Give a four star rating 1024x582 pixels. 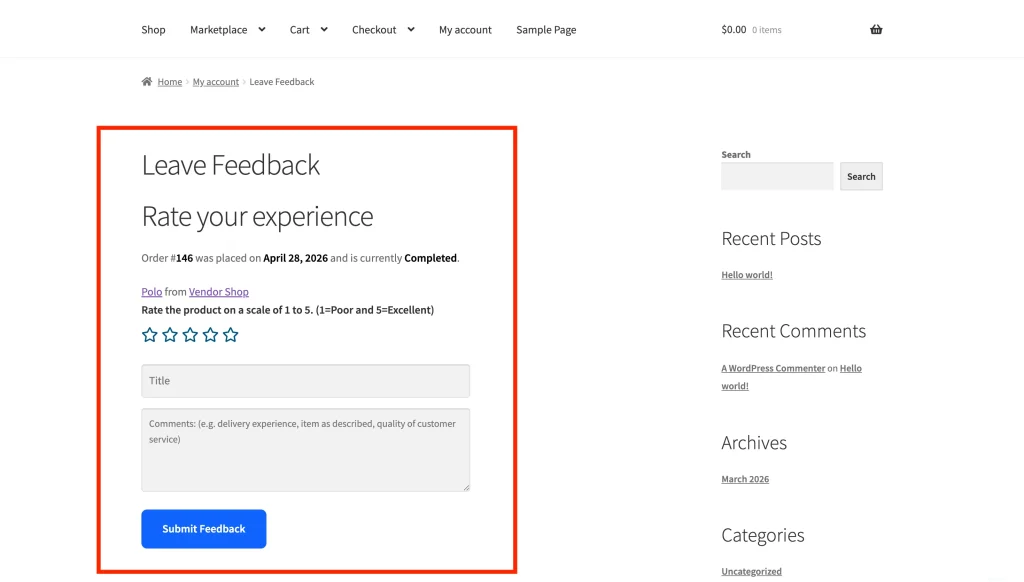pos(210,335)
